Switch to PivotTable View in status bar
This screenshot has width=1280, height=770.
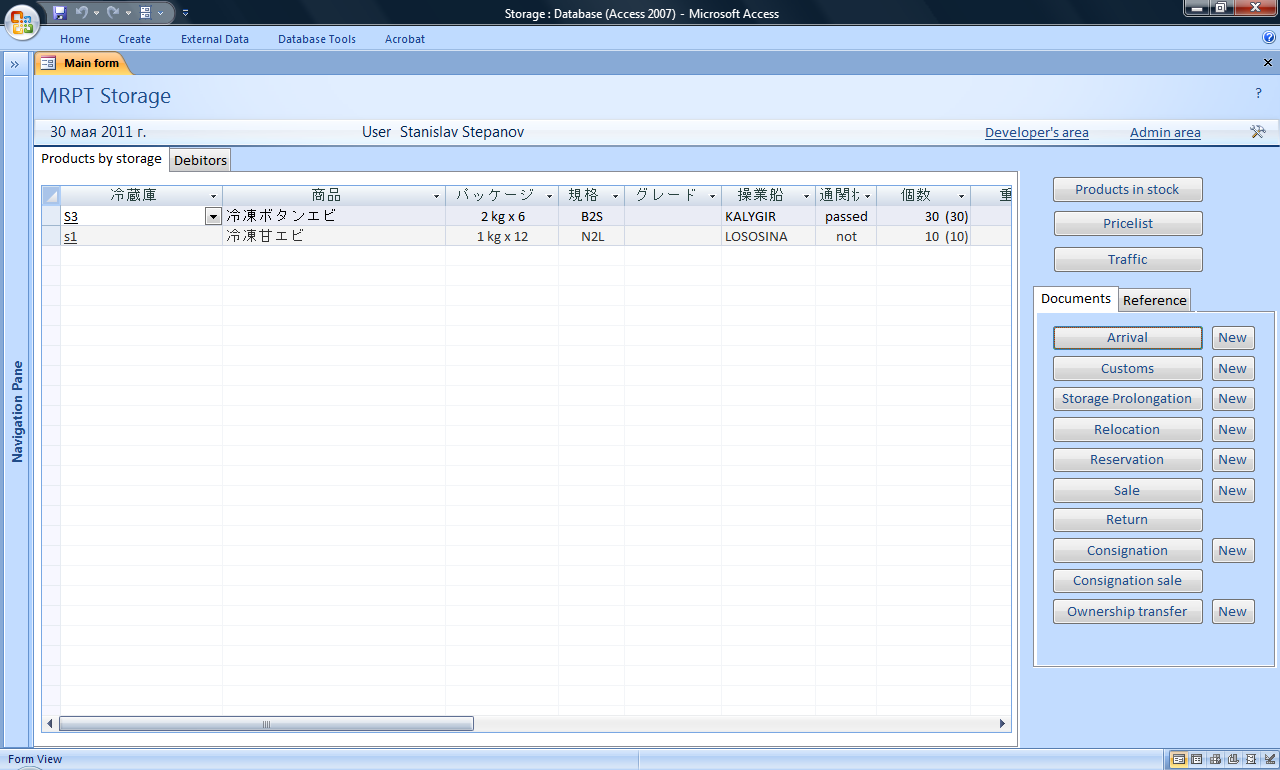tap(1215, 760)
